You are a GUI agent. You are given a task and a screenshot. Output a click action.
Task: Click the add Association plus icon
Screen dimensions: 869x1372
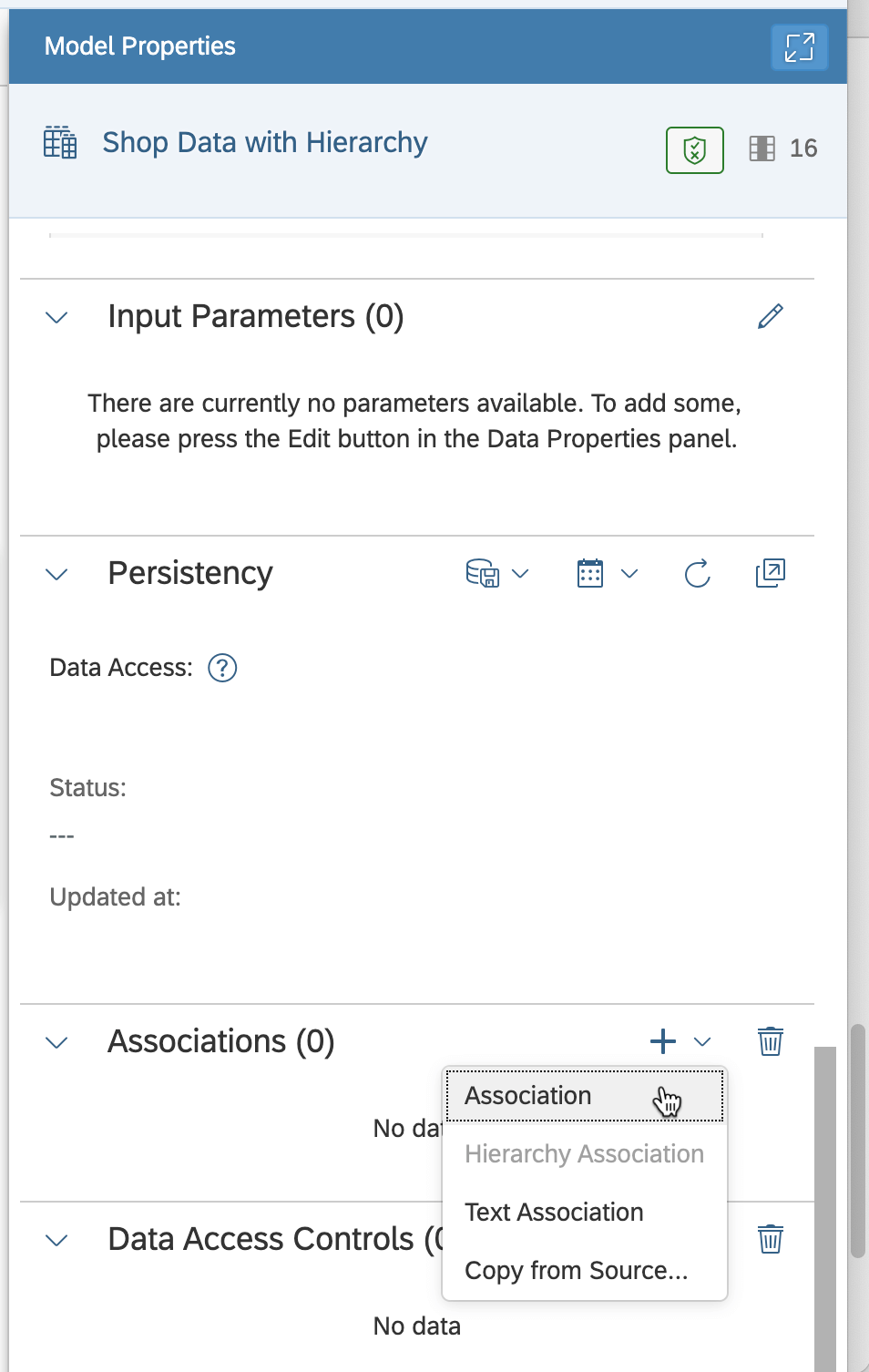pyautogui.click(x=662, y=1041)
